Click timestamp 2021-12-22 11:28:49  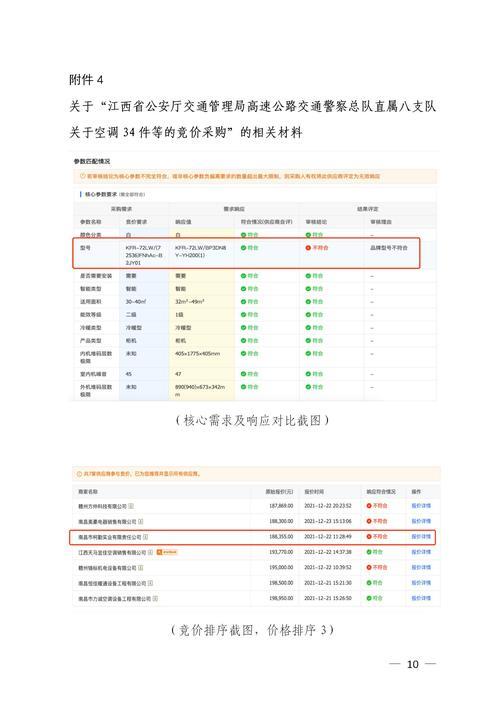pos(328,537)
